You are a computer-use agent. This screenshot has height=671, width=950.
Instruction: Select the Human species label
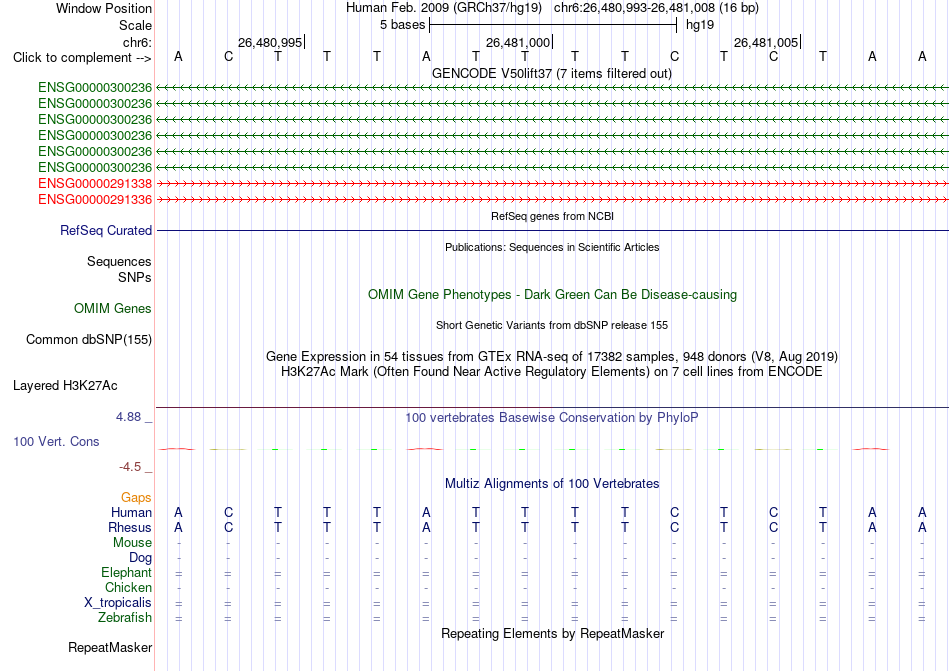(x=131, y=512)
